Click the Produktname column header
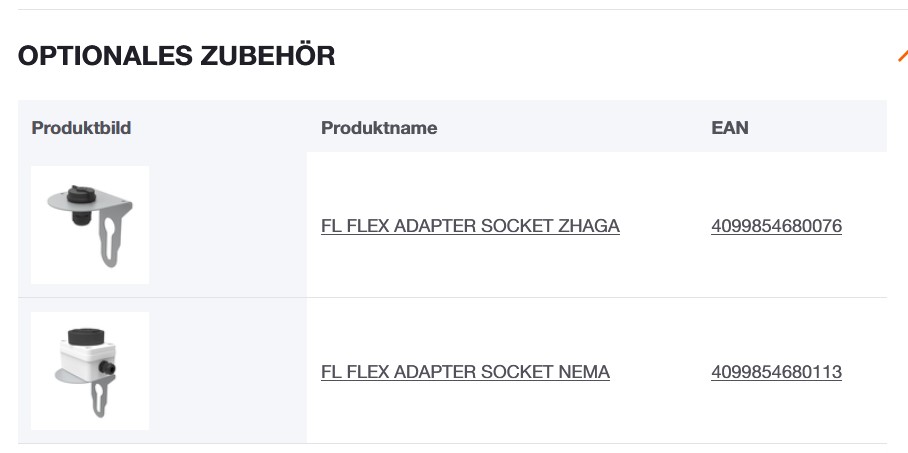Screen dimensions: 908x453 click(379, 128)
